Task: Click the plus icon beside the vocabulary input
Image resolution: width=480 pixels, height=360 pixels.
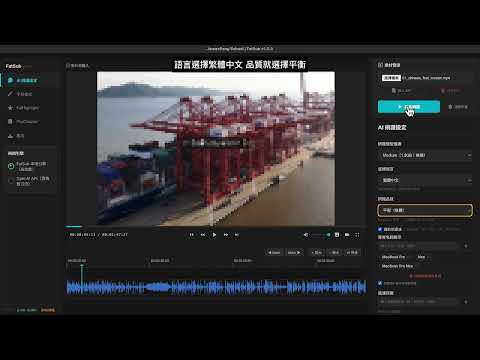Action: pos(466,246)
